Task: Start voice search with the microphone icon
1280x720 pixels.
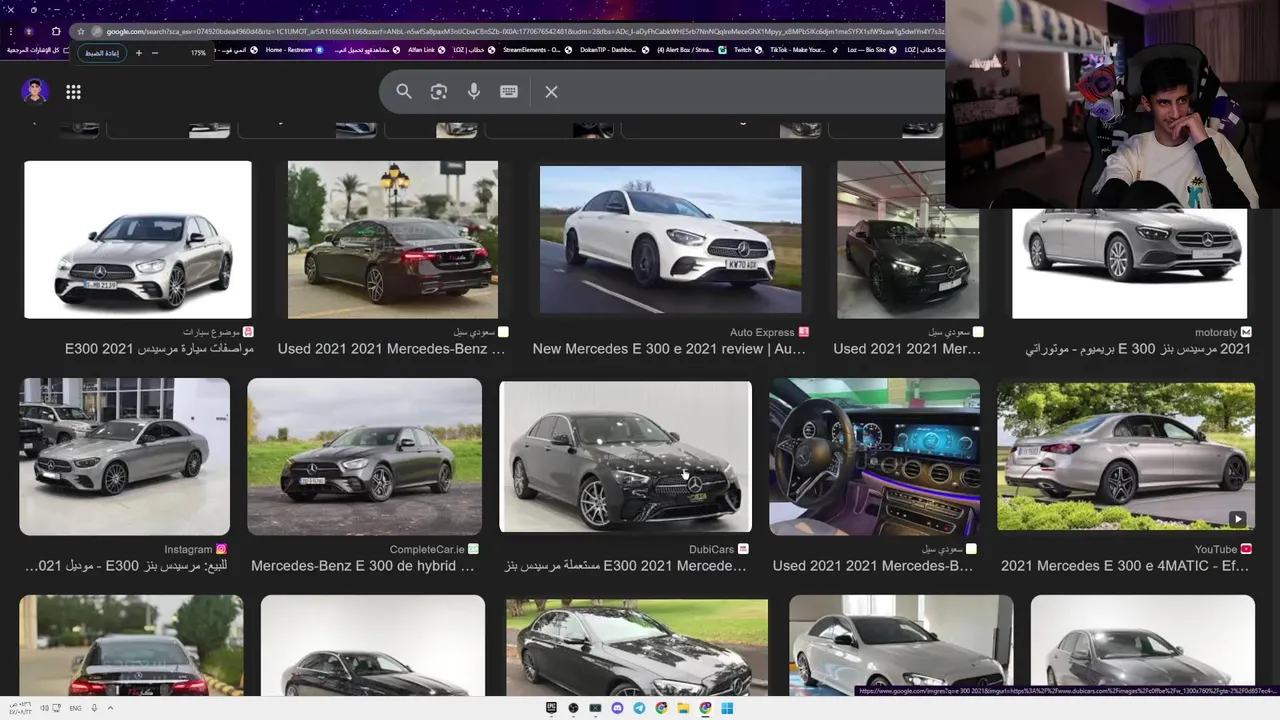Action: (x=474, y=91)
